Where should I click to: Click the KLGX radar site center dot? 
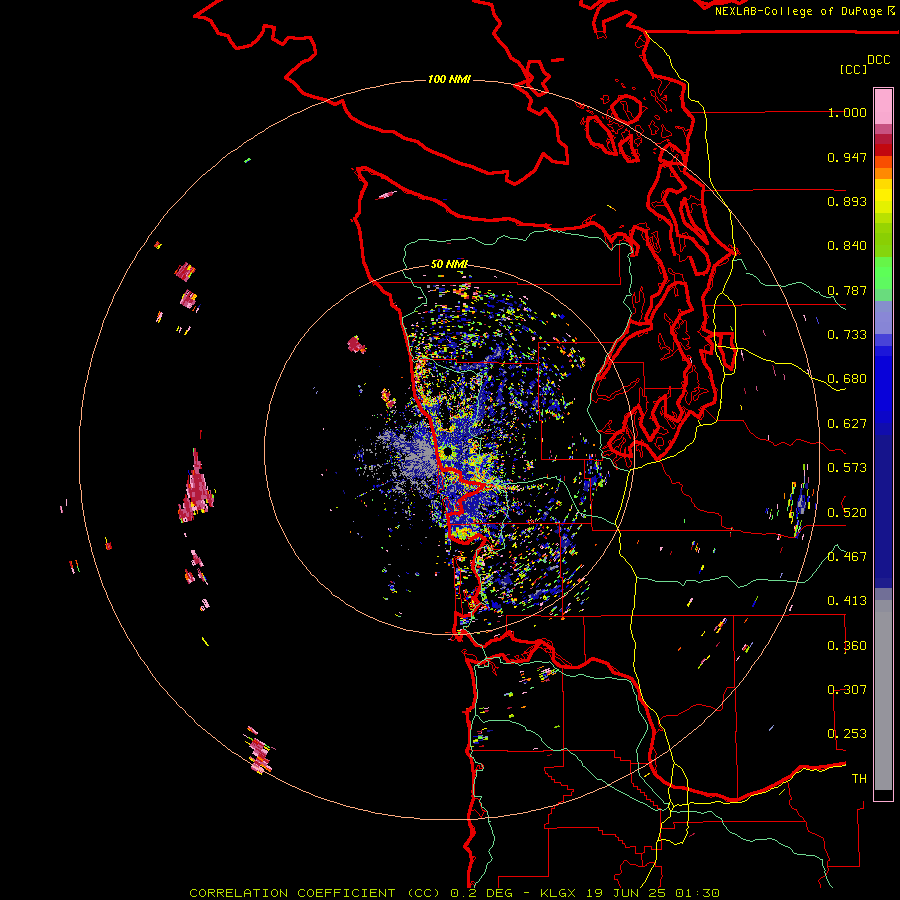448,453
